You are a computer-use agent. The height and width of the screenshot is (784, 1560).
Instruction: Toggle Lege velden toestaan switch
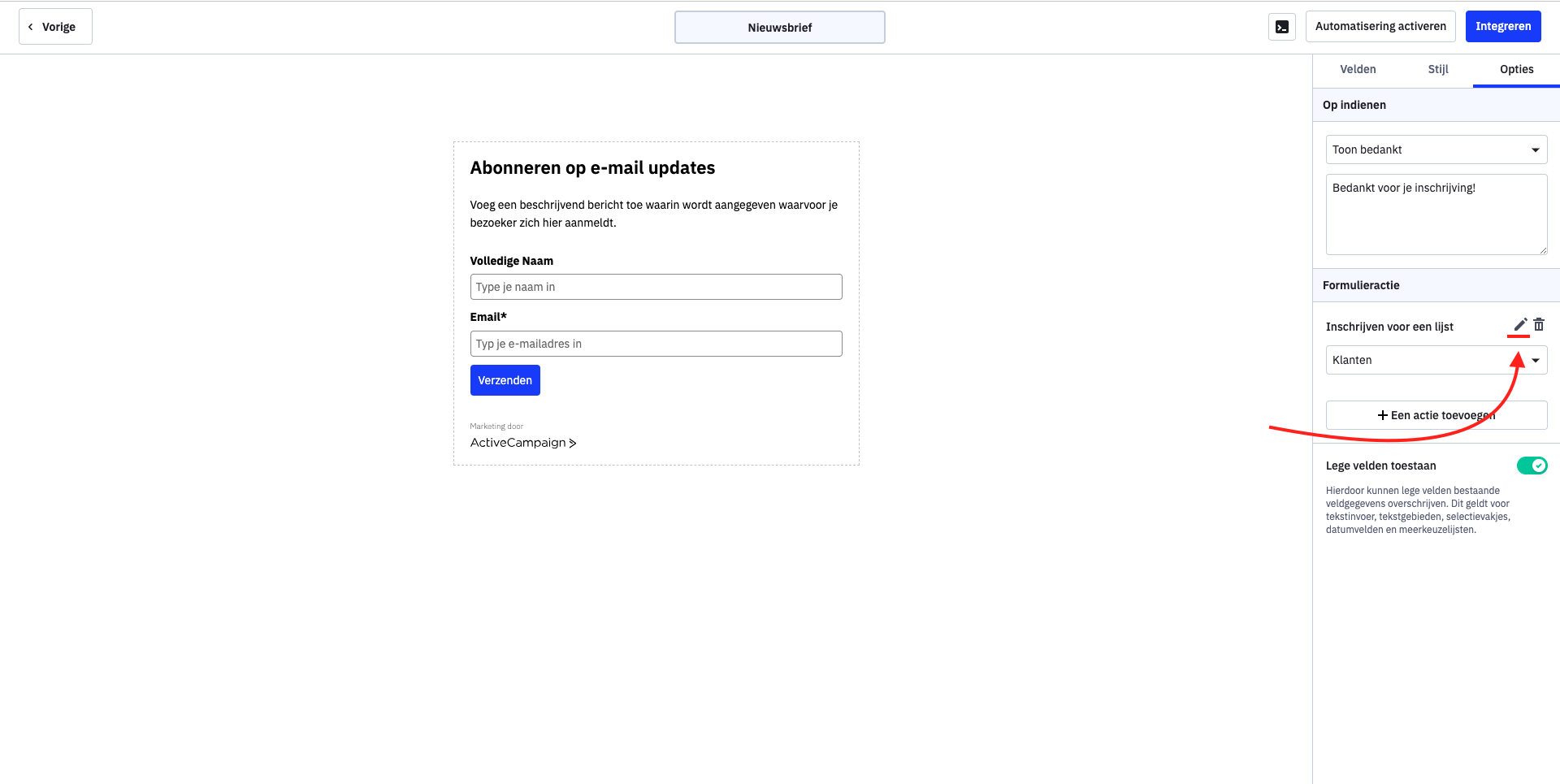(x=1532, y=466)
